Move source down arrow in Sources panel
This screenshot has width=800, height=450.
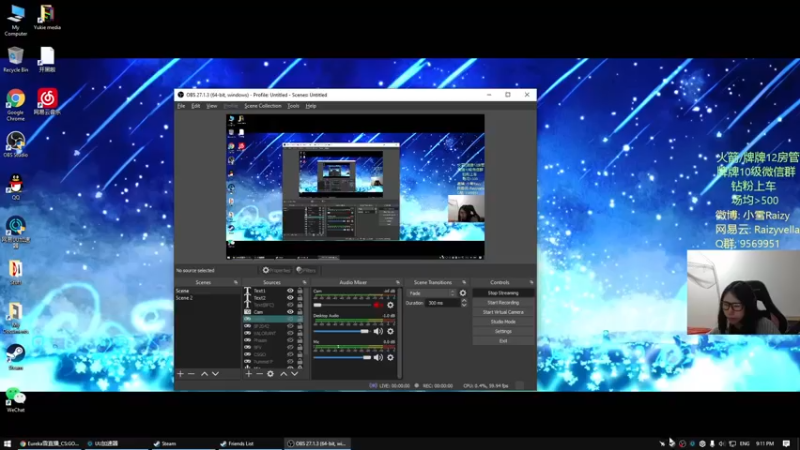click(x=294, y=374)
